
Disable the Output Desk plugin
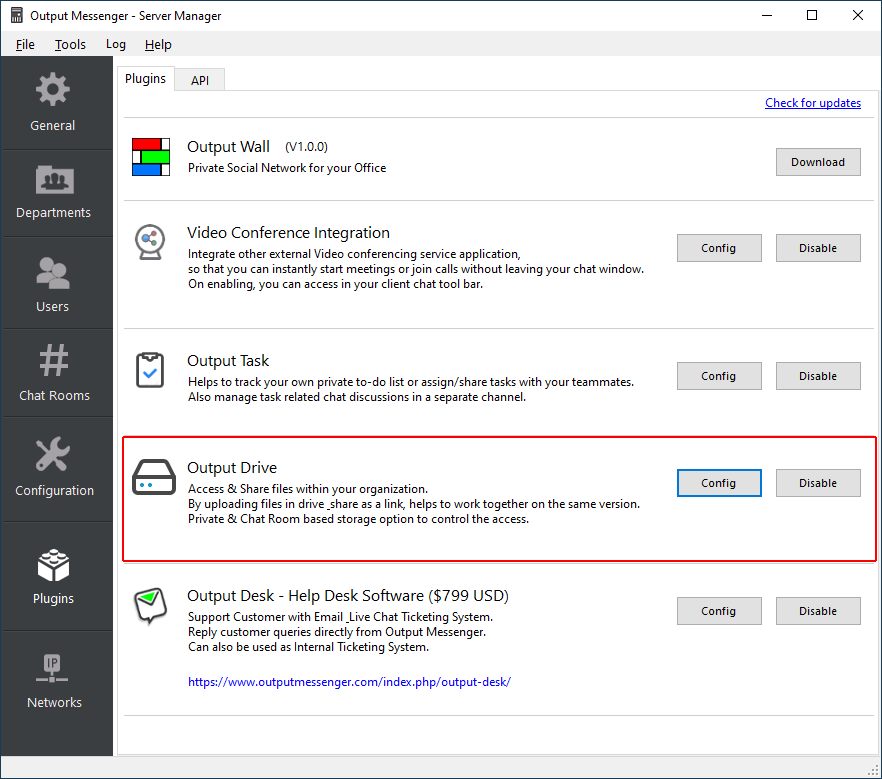[818, 611]
